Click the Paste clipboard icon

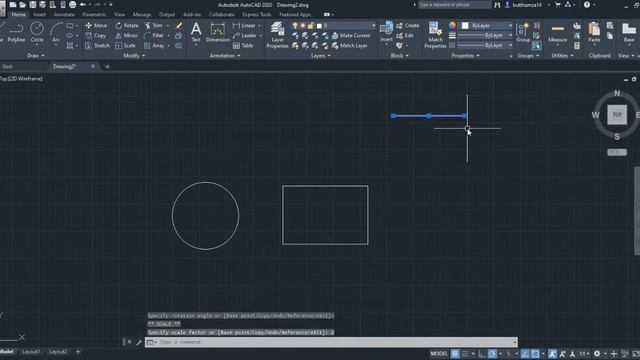coord(594,33)
